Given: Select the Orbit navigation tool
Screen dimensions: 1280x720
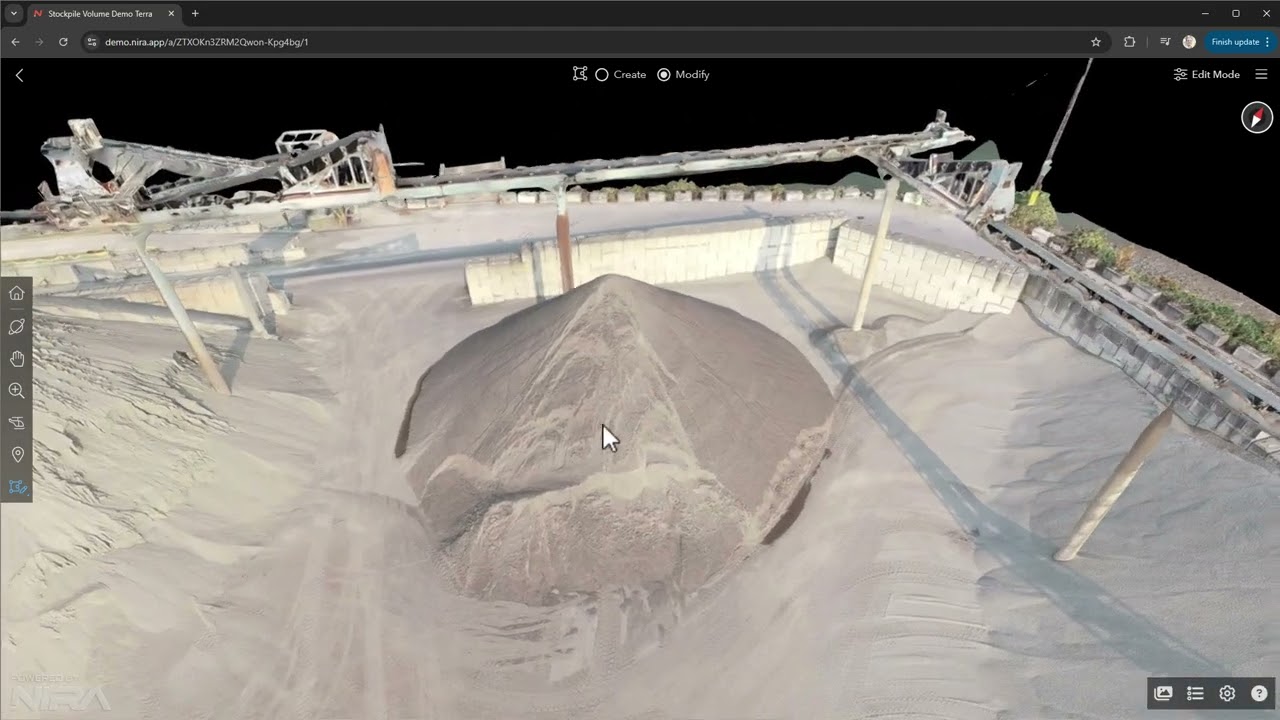Looking at the screenshot, I should pyautogui.click(x=16, y=326).
